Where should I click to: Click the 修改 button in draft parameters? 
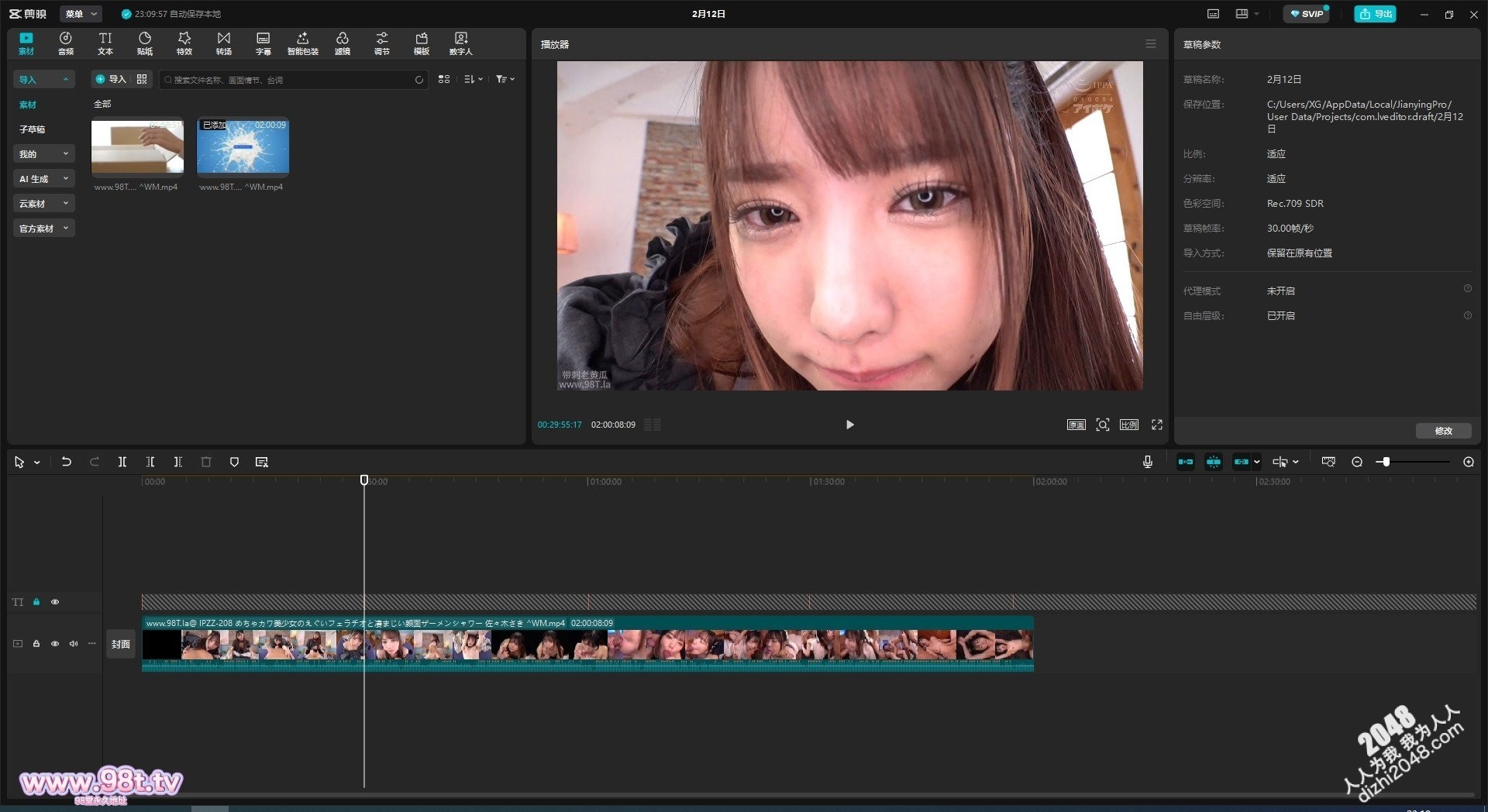click(x=1443, y=431)
